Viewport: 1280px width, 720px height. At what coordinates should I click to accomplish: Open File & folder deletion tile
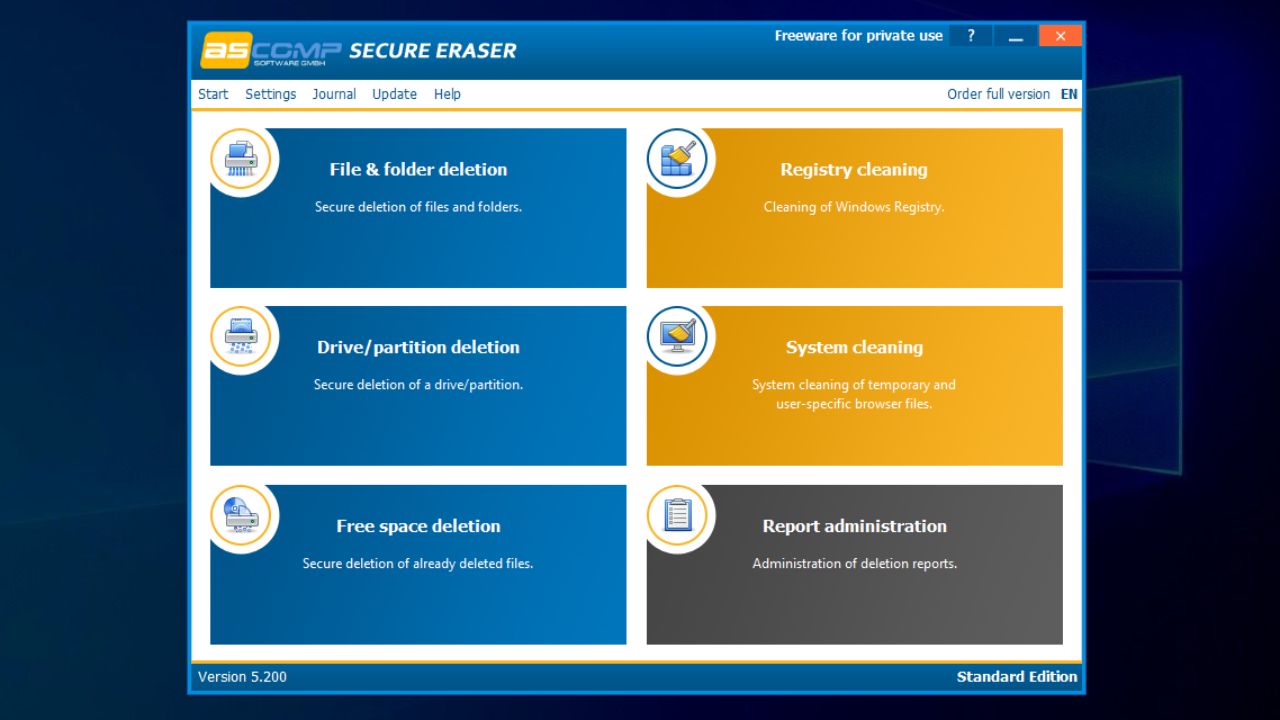(x=418, y=208)
